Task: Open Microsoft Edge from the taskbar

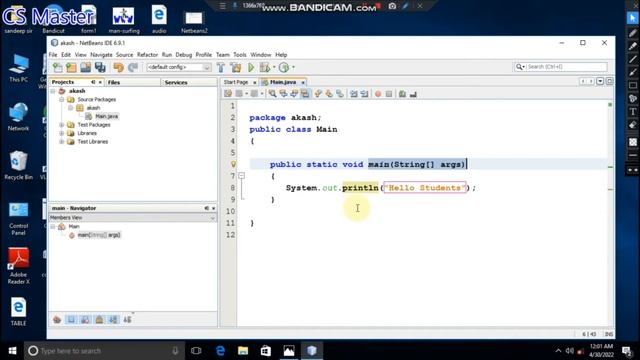Action: (x=220, y=351)
